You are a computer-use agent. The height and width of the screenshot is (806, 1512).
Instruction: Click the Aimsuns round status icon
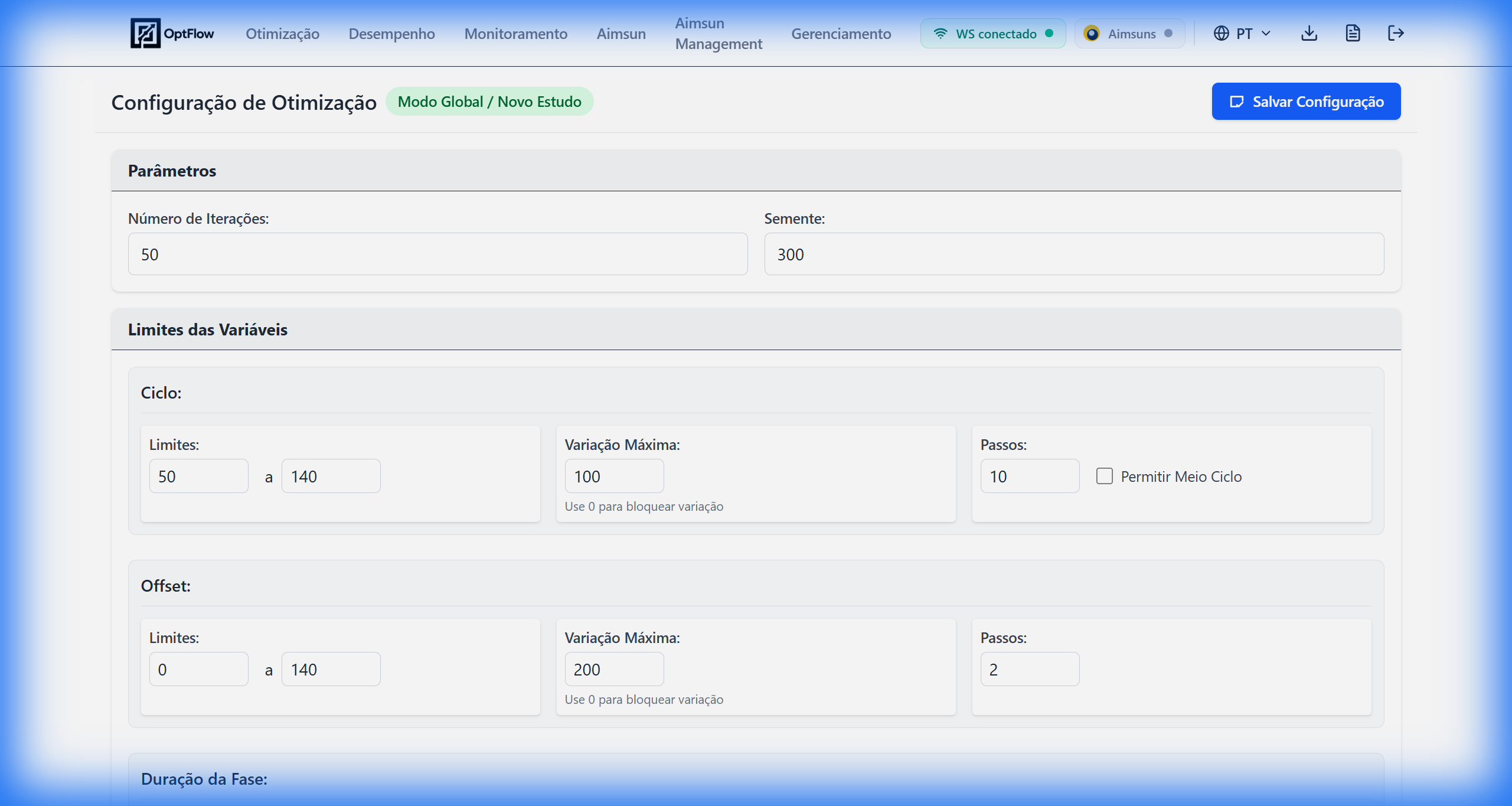1092,34
